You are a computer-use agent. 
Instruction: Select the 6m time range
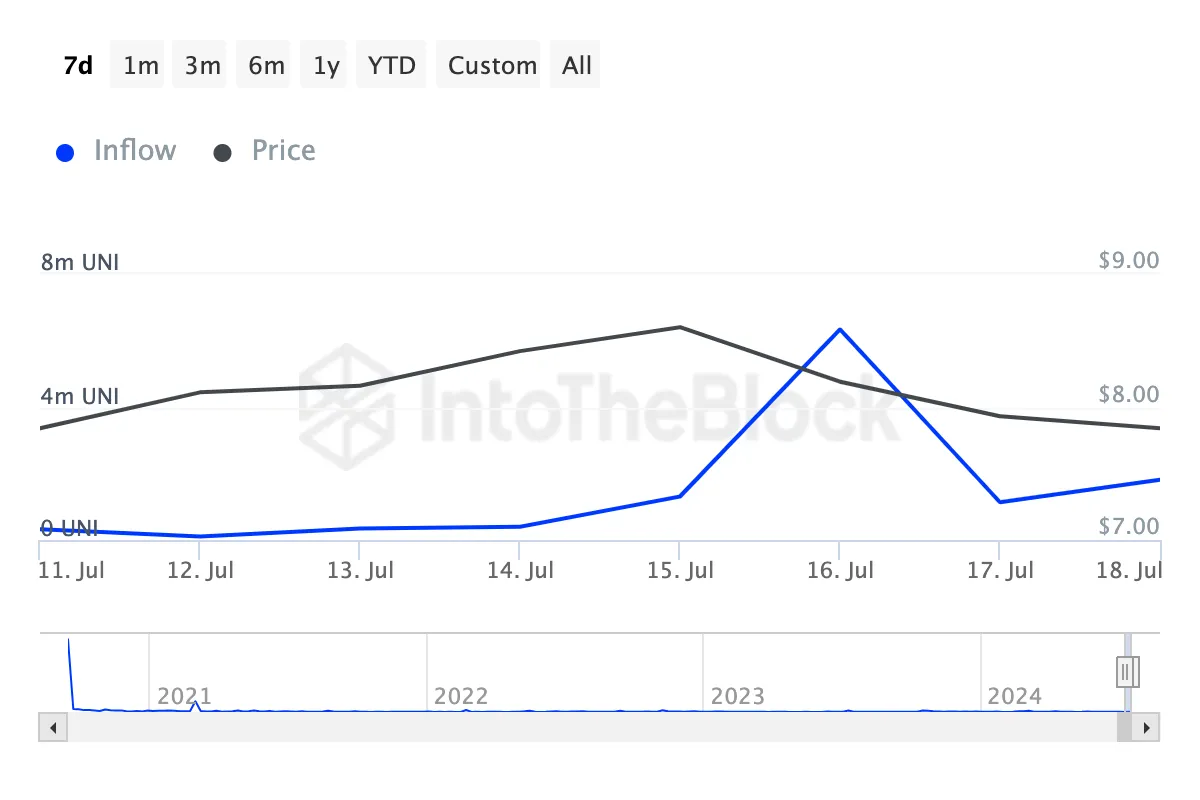tap(266, 66)
